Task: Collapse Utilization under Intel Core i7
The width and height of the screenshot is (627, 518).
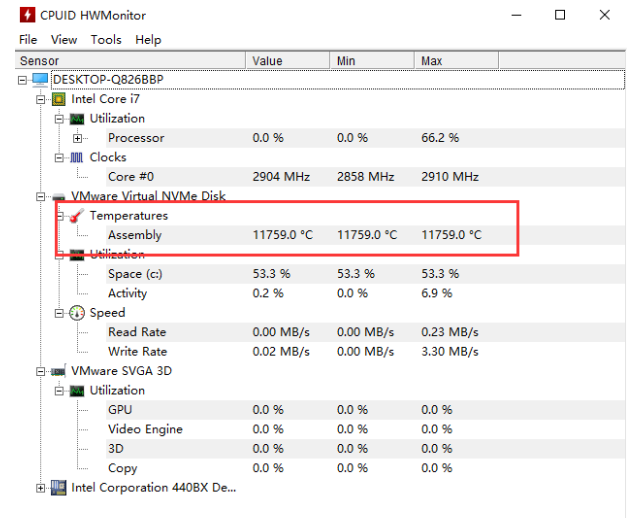Action: (x=59, y=119)
